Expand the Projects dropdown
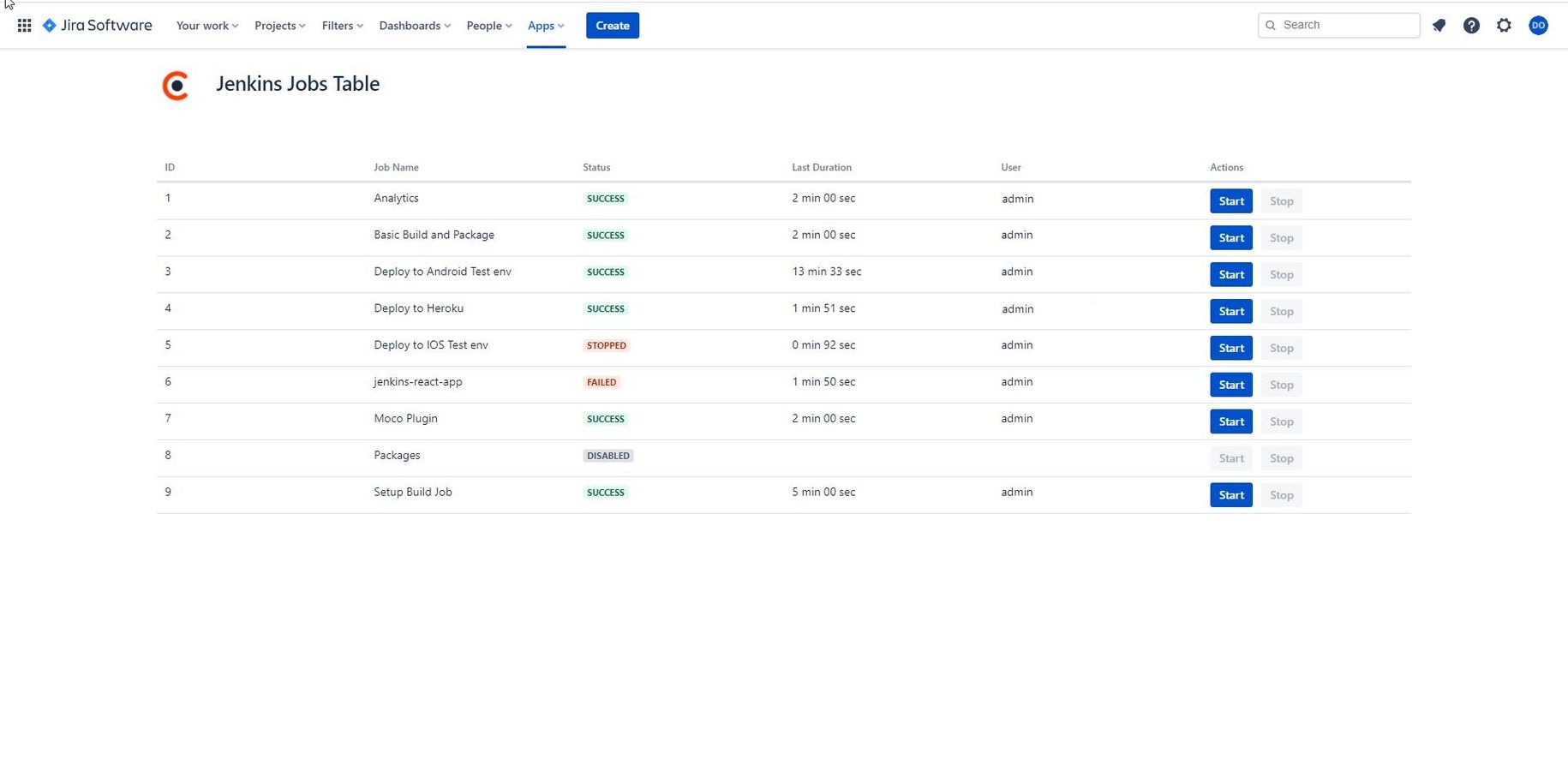The width and height of the screenshot is (1568, 771). [x=280, y=26]
